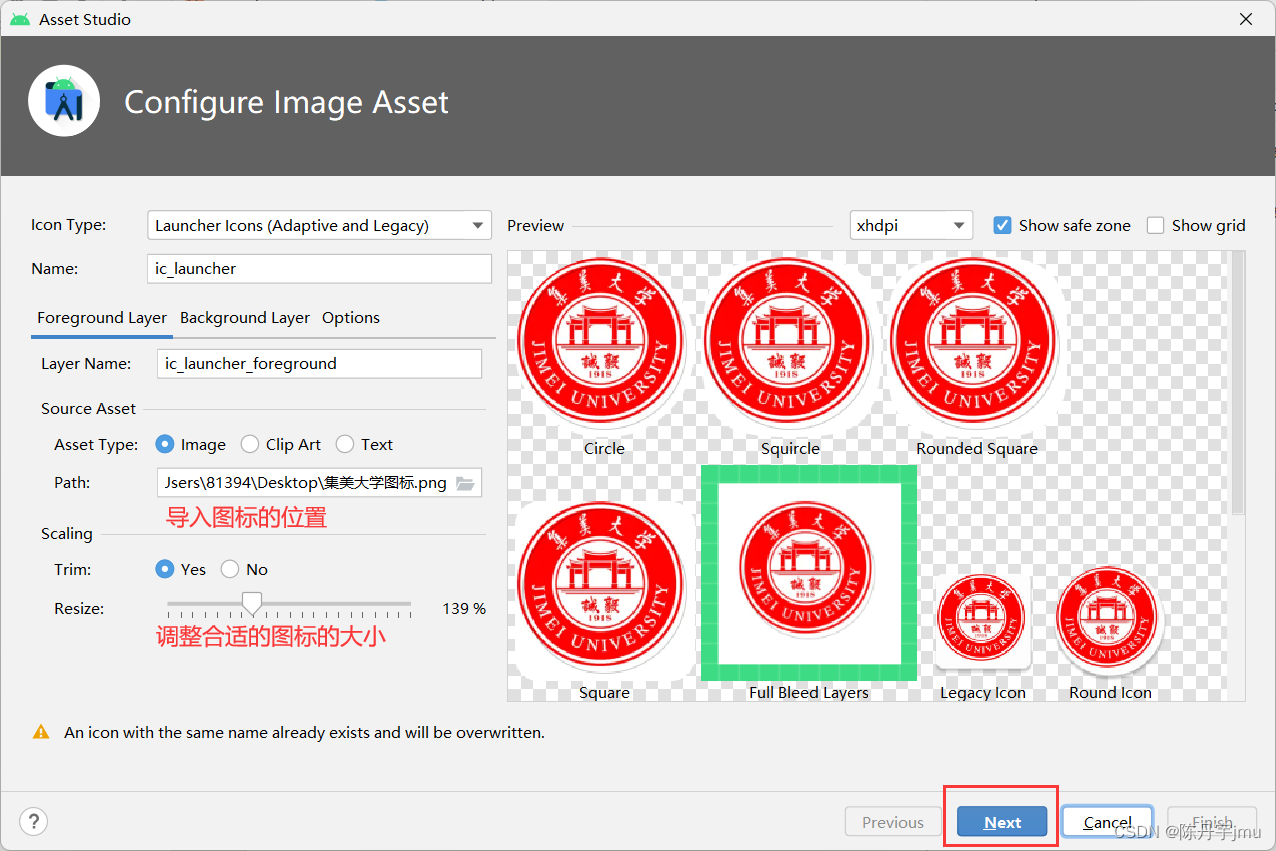Select the Circle icon preview
The width and height of the screenshot is (1276, 851).
click(x=603, y=340)
